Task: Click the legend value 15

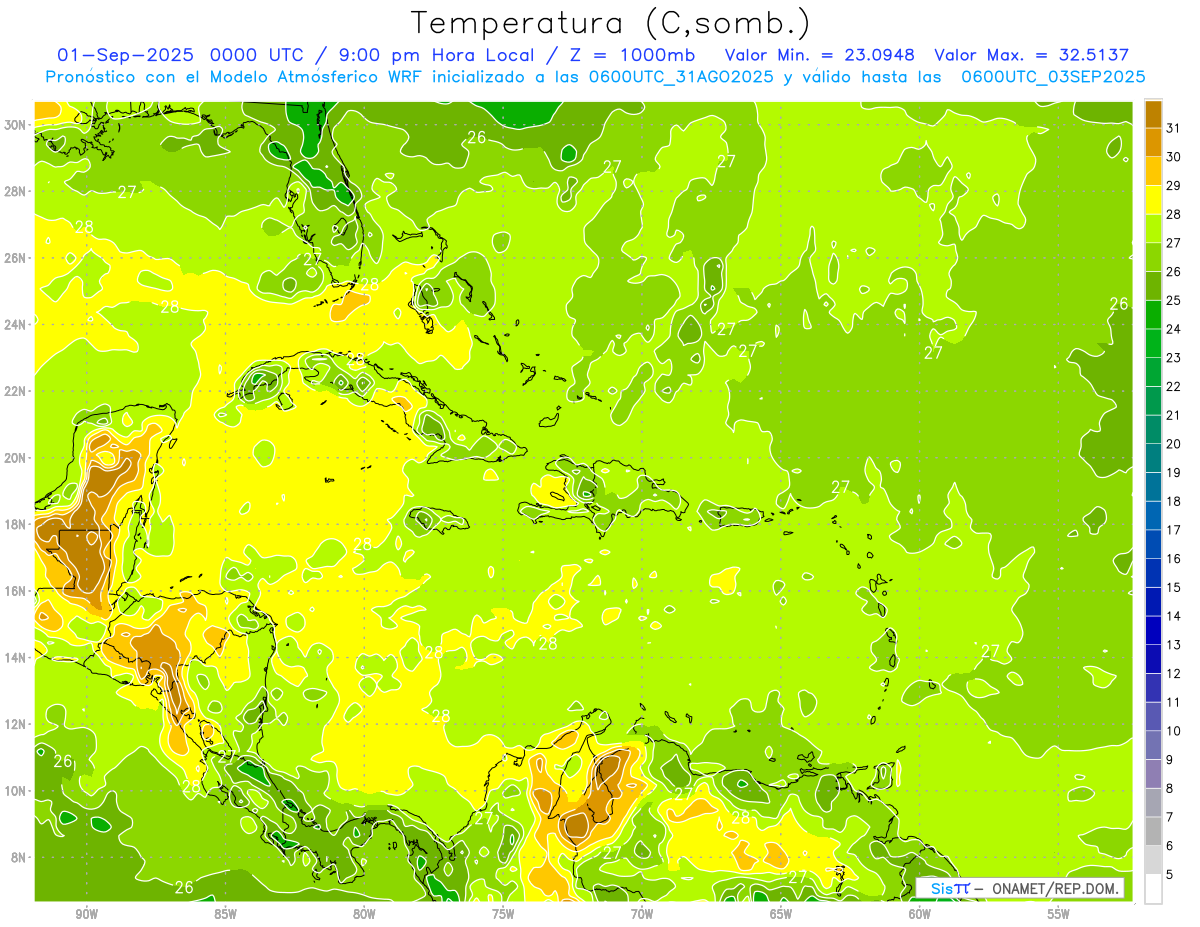Action: click(x=1174, y=588)
